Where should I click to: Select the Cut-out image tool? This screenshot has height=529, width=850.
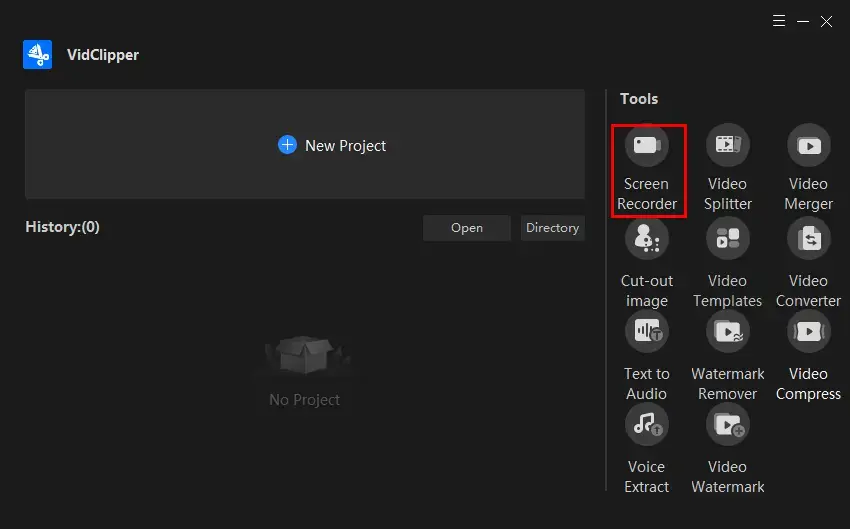click(647, 240)
